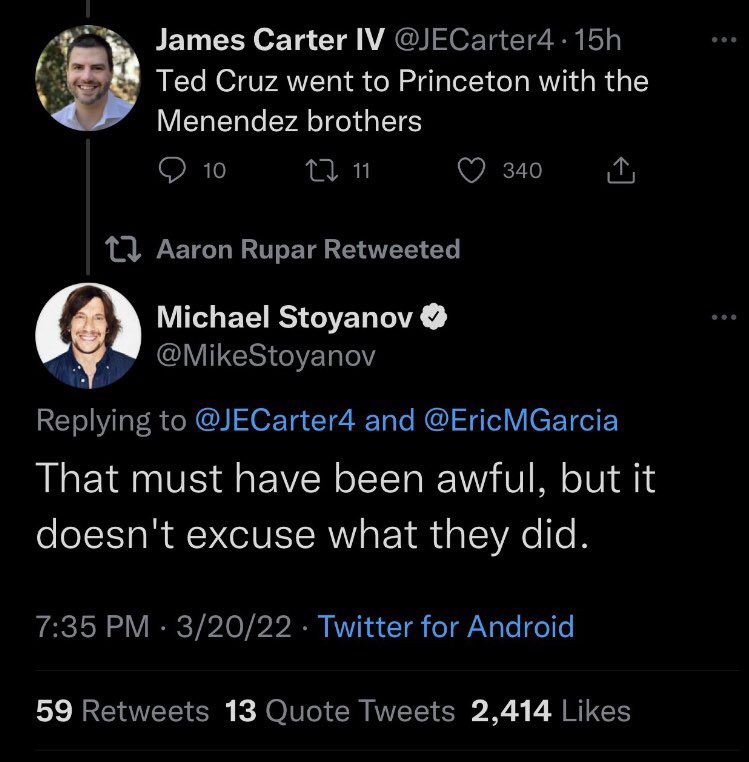View the 2,414 Likes list
This screenshot has height=762, width=749.
coord(551,711)
